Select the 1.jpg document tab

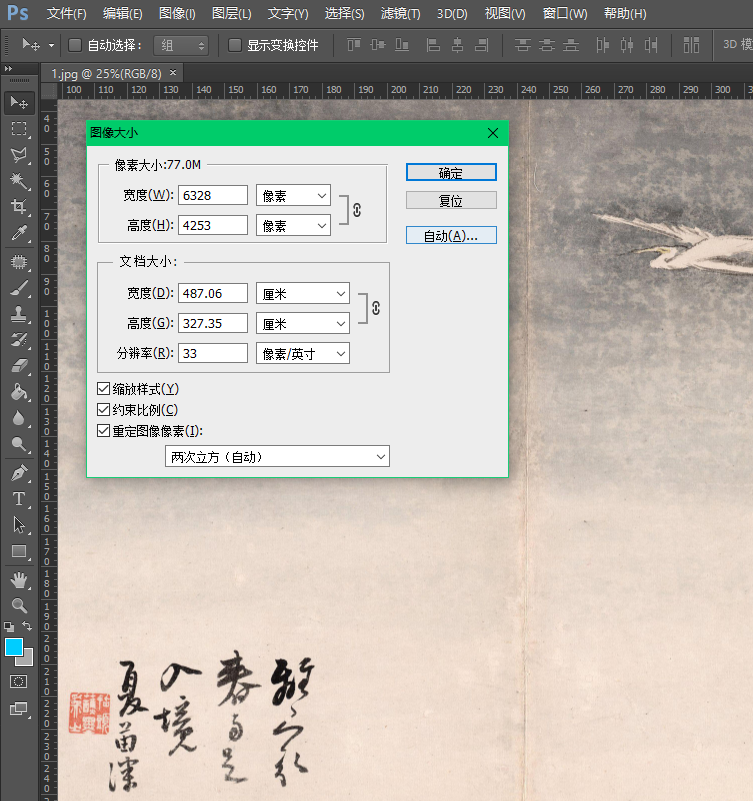tap(106, 74)
